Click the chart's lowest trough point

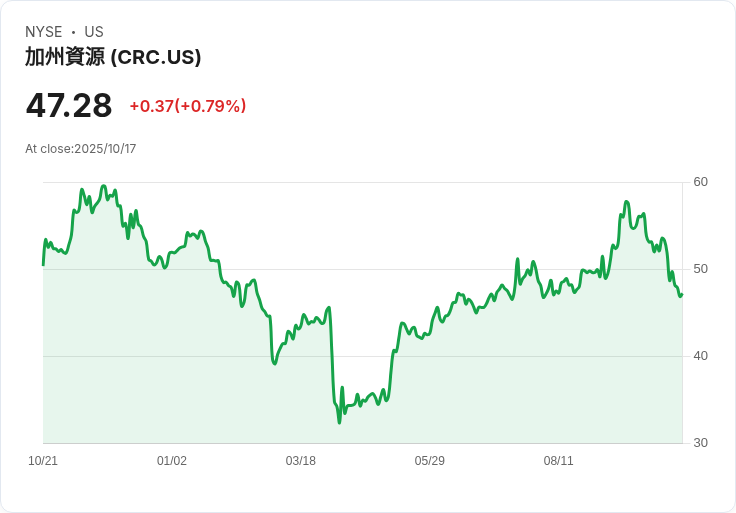click(x=339, y=423)
